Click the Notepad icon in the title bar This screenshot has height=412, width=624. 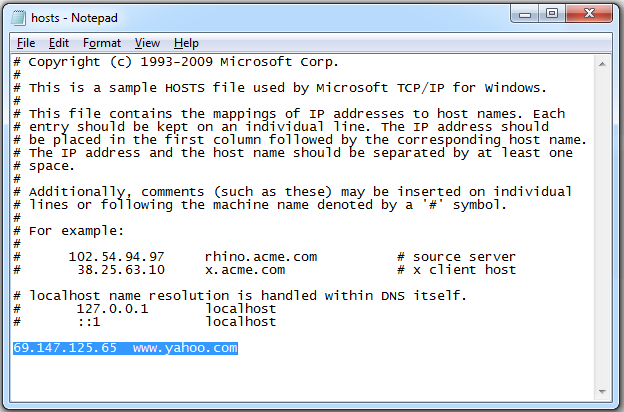pos(18,18)
